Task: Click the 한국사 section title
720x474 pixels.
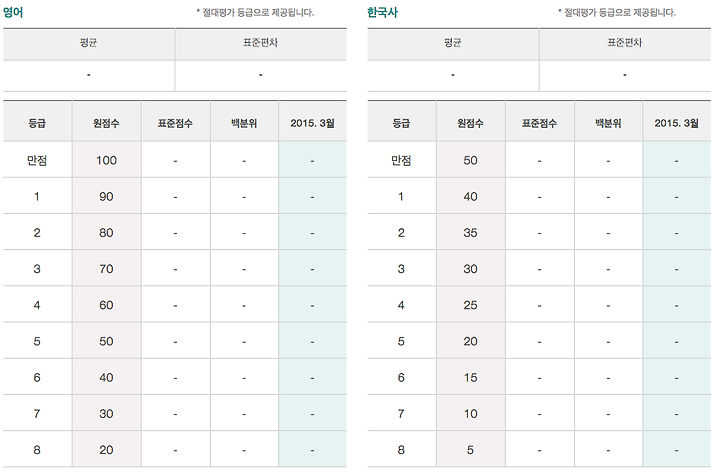Action: coord(382,12)
